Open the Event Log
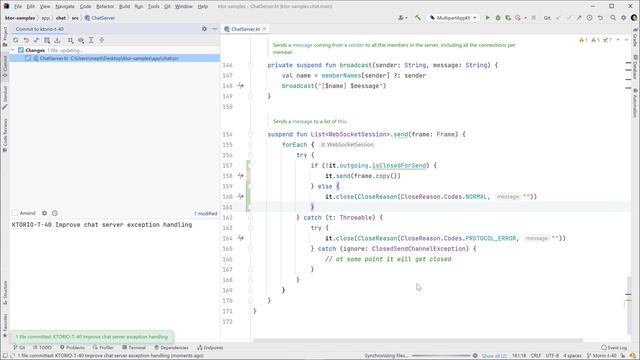This screenshot has height=360, width=640. tap(614, 348)
